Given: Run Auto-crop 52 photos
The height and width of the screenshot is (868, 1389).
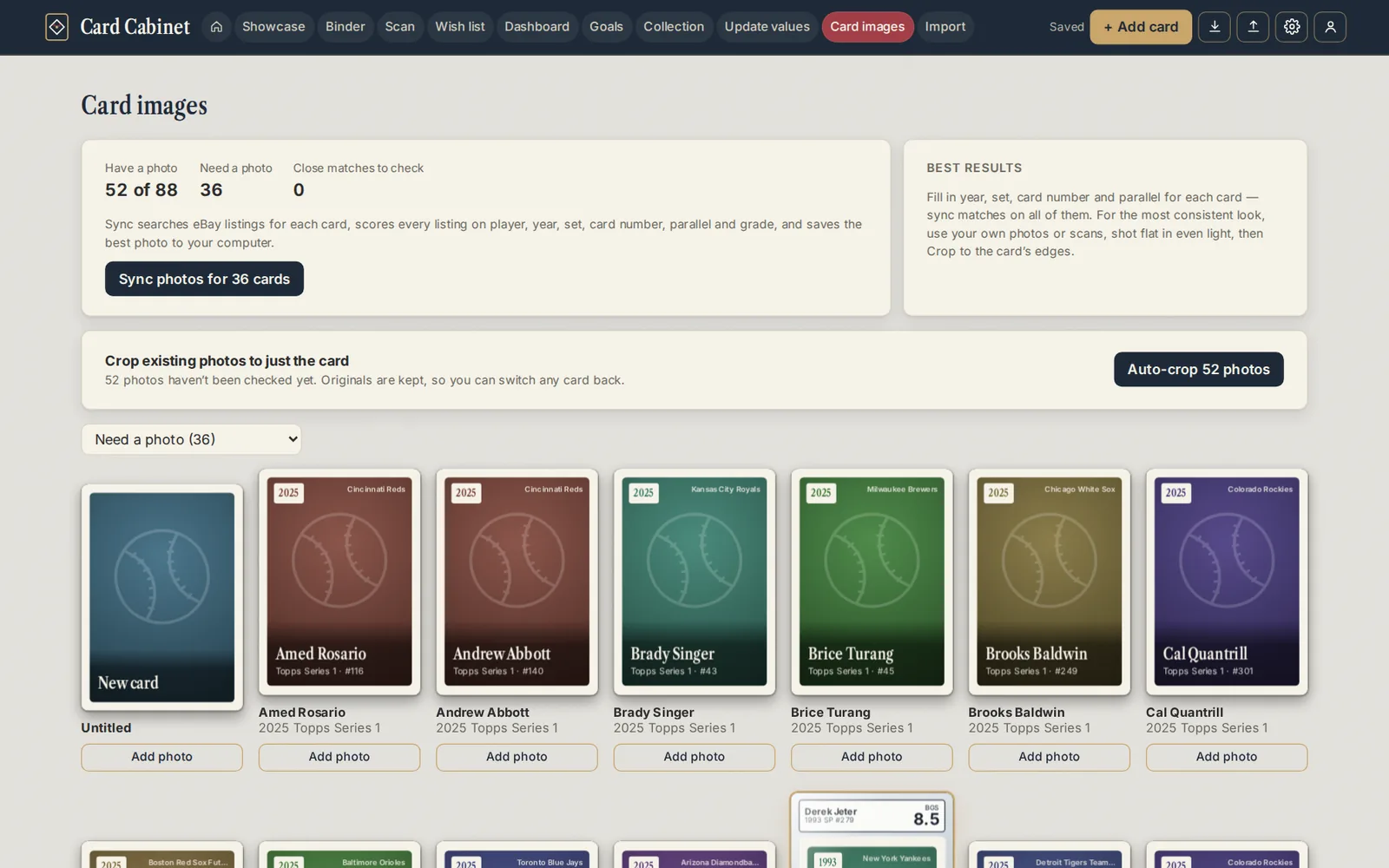Looking at the screenshot, I should coord(1198,369).
